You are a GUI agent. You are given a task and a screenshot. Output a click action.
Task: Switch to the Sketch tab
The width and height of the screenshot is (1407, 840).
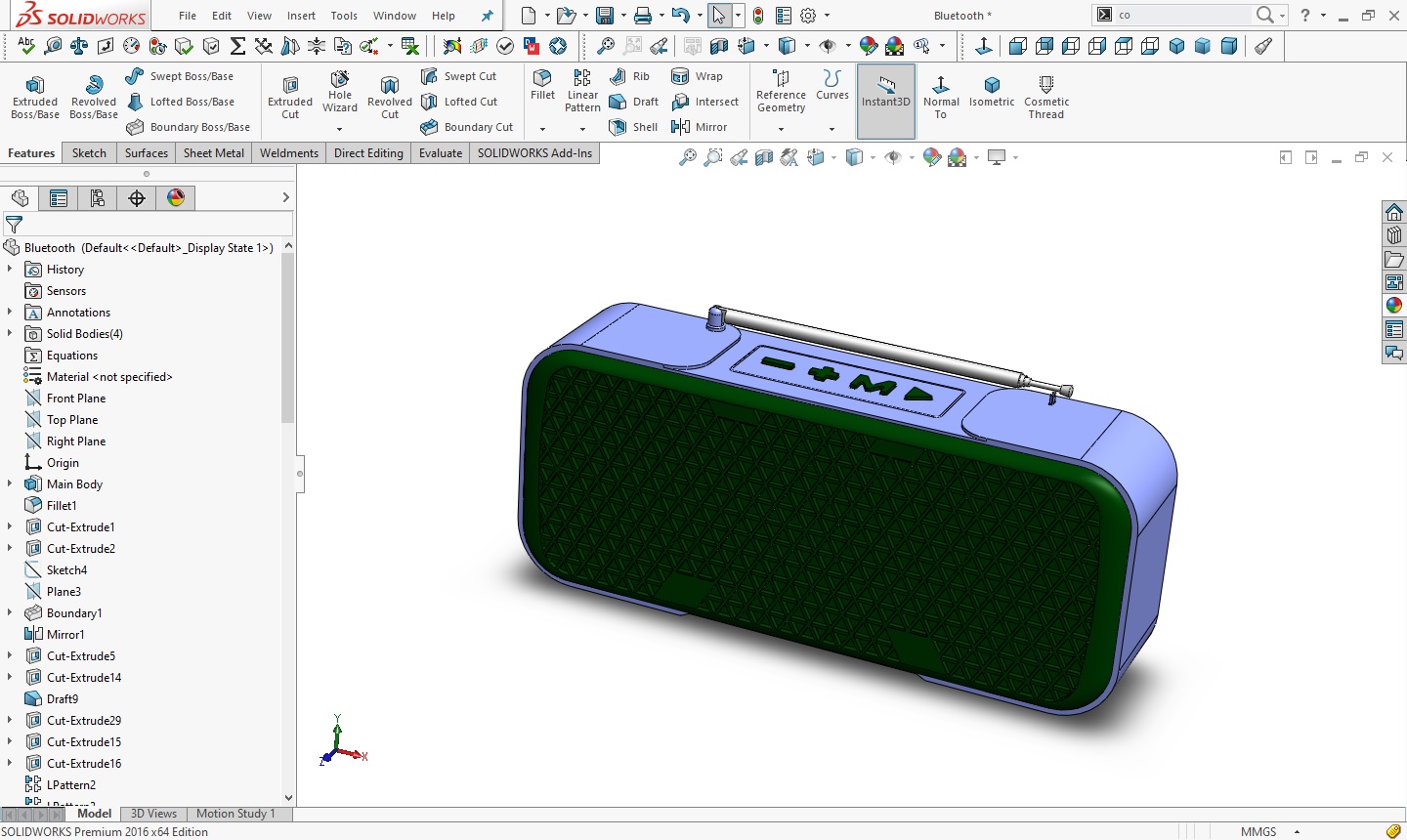tap(89, 153)
